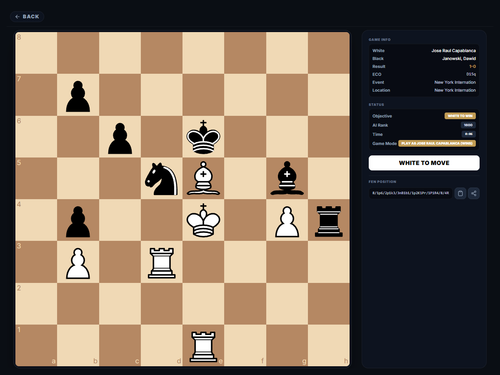Image resolution: width=500 pixels, height=375 pixels.
Task: Click the empty f6 square
Action: (245, 137)
